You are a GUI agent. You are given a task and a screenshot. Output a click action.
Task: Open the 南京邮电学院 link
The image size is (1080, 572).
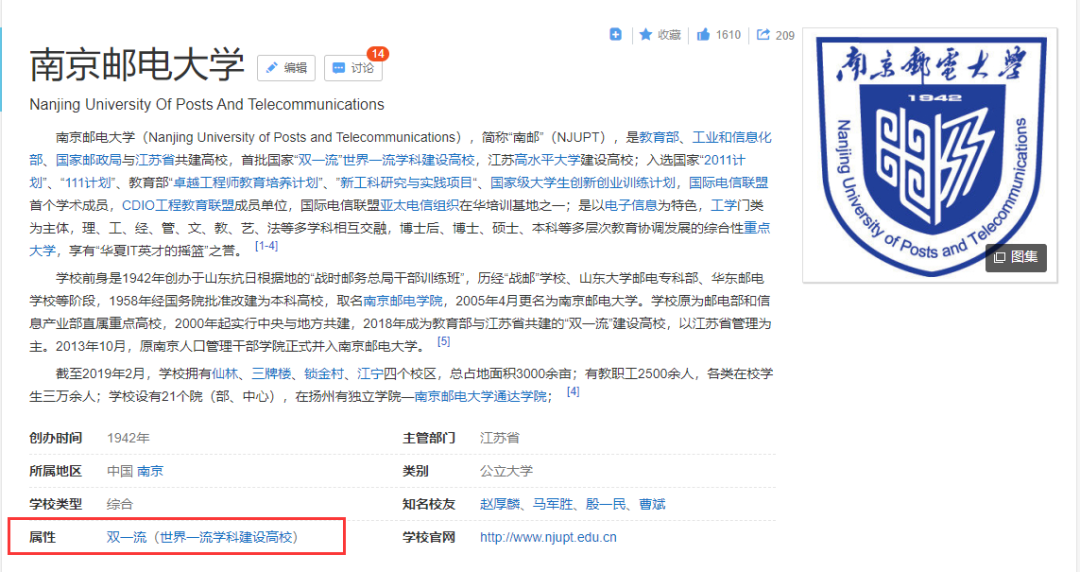point(402,300)
